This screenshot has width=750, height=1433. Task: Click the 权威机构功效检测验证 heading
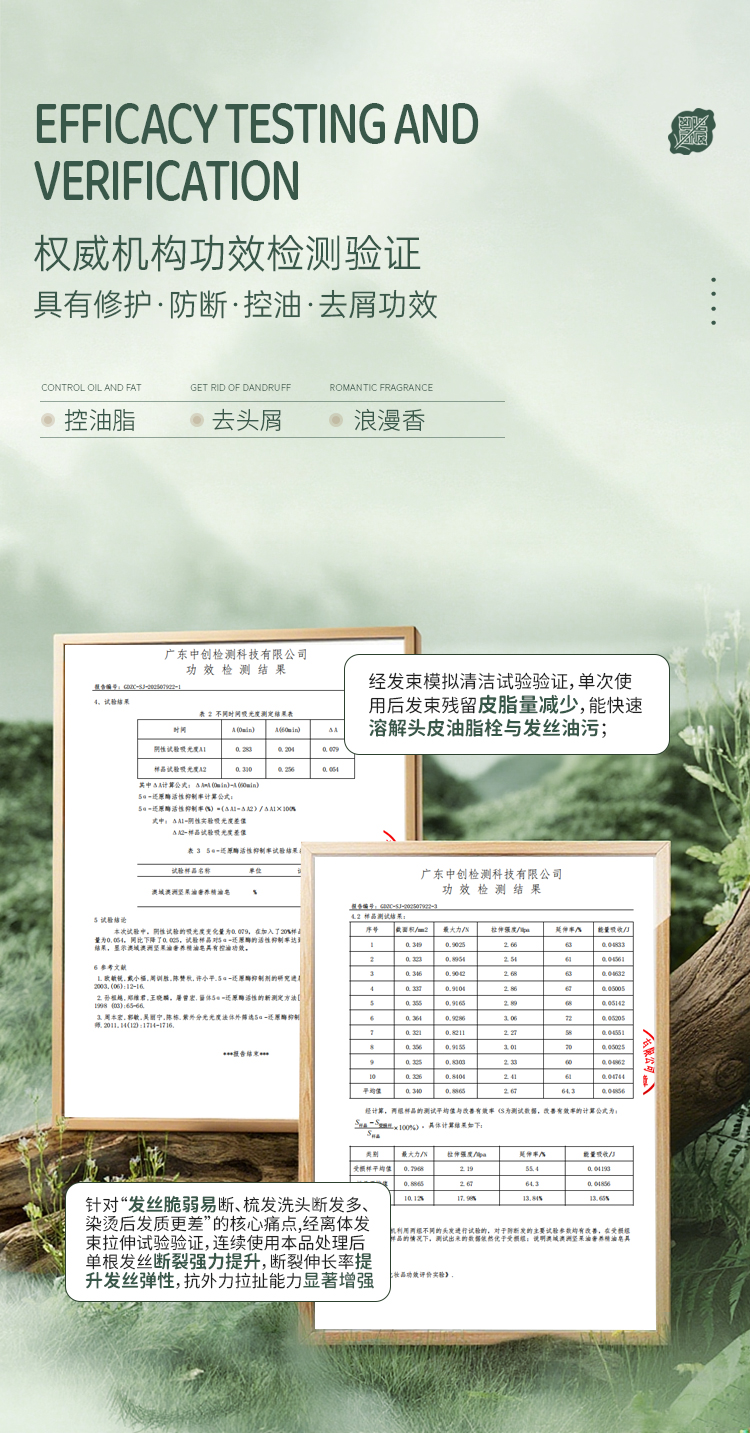coord(227,254)
